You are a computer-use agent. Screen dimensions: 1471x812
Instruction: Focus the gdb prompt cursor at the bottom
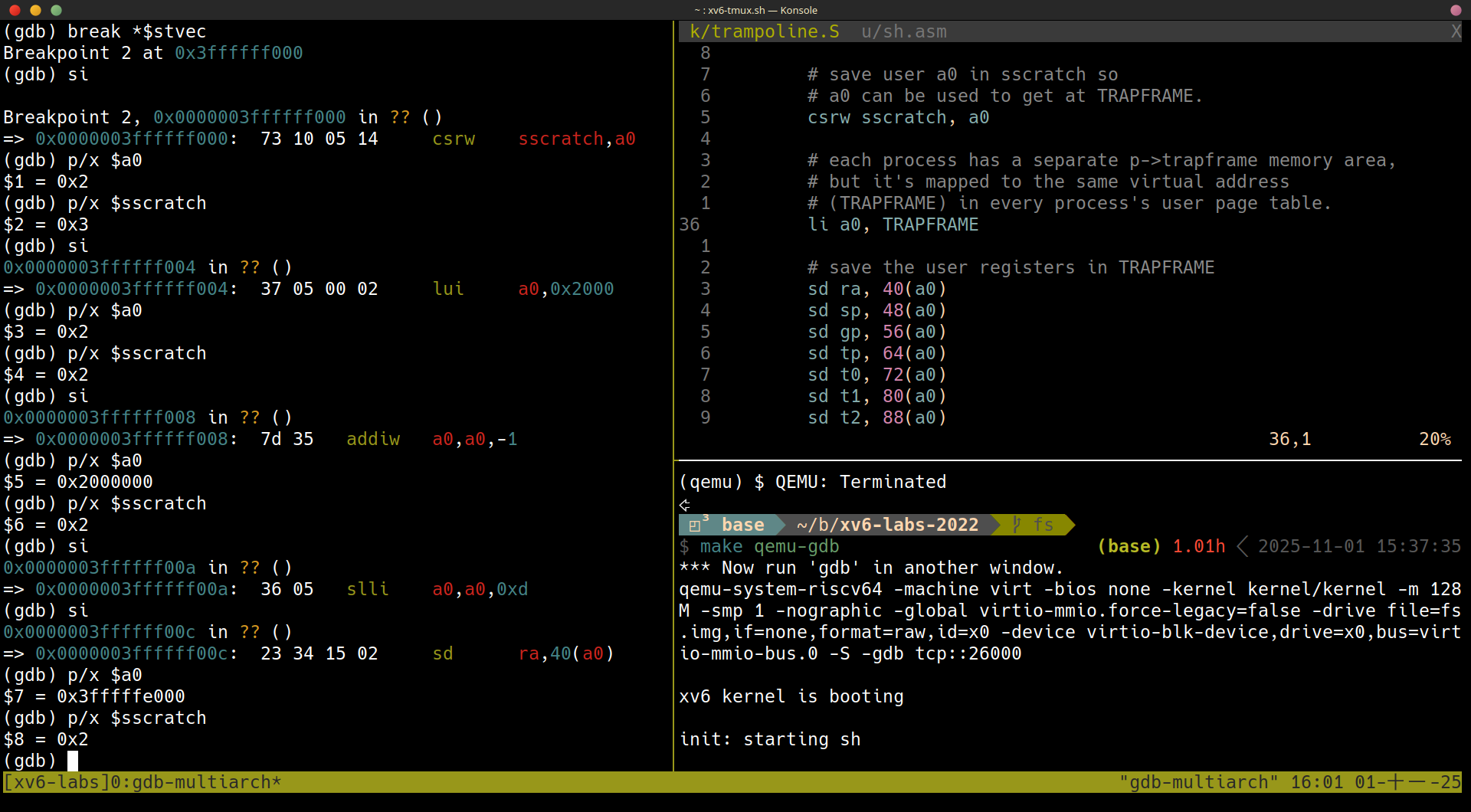(73, 761)
